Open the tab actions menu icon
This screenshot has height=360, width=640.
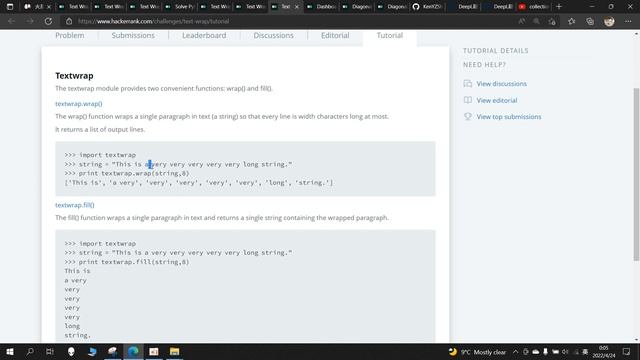click(10, 7)
